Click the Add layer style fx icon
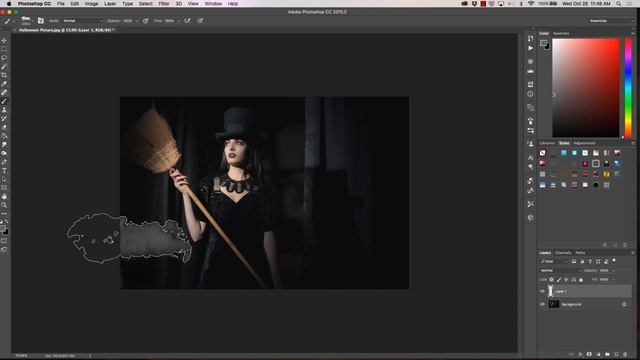The width and height of the screenshot is (640, 360). coord(580,354)
